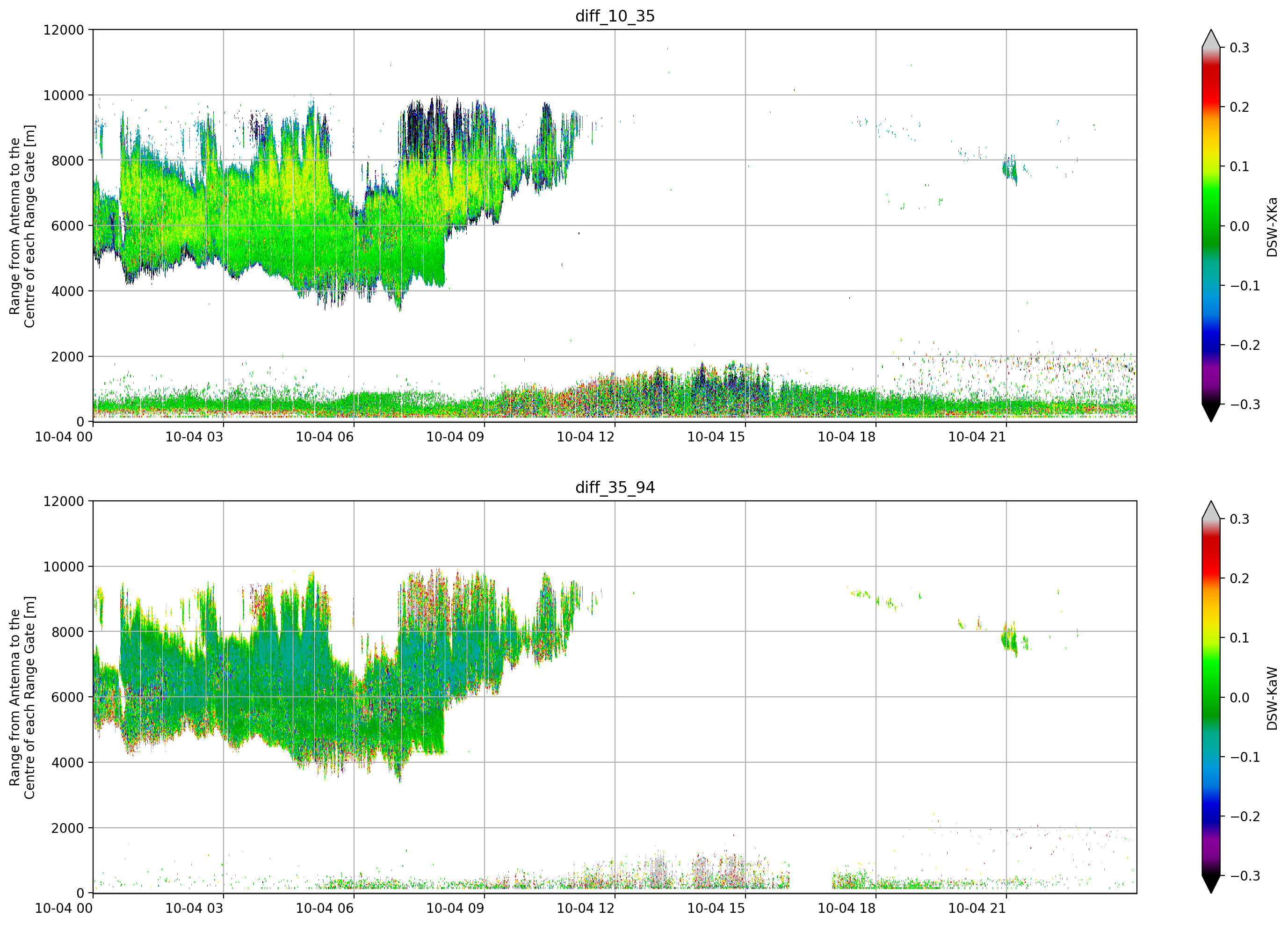1288x925 pixels.
Task: Click the diff_35_94 plot title
Action: 615,487
